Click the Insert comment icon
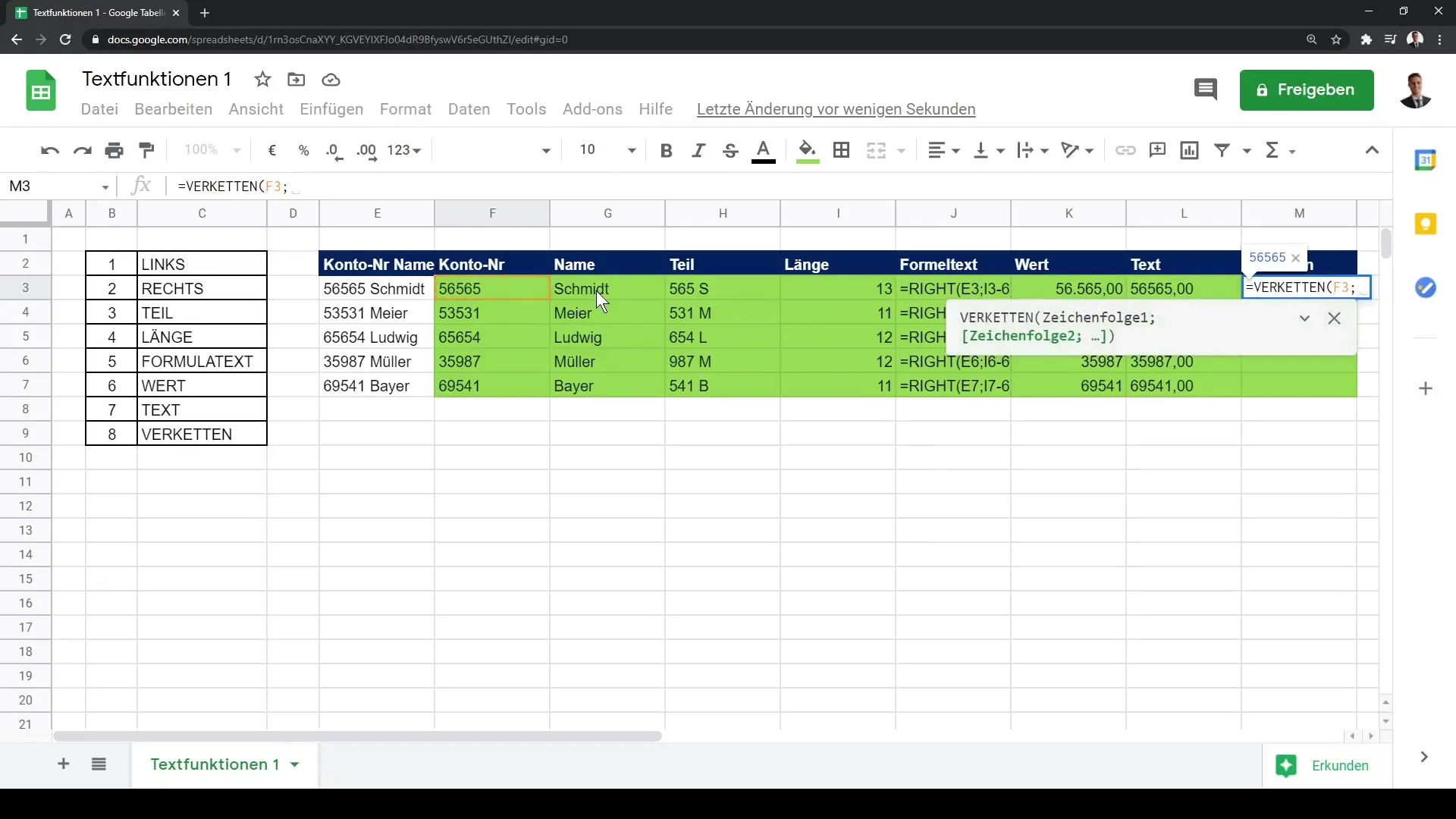The width and height of the screenshot is (1456, 819). coord(1157,150)
